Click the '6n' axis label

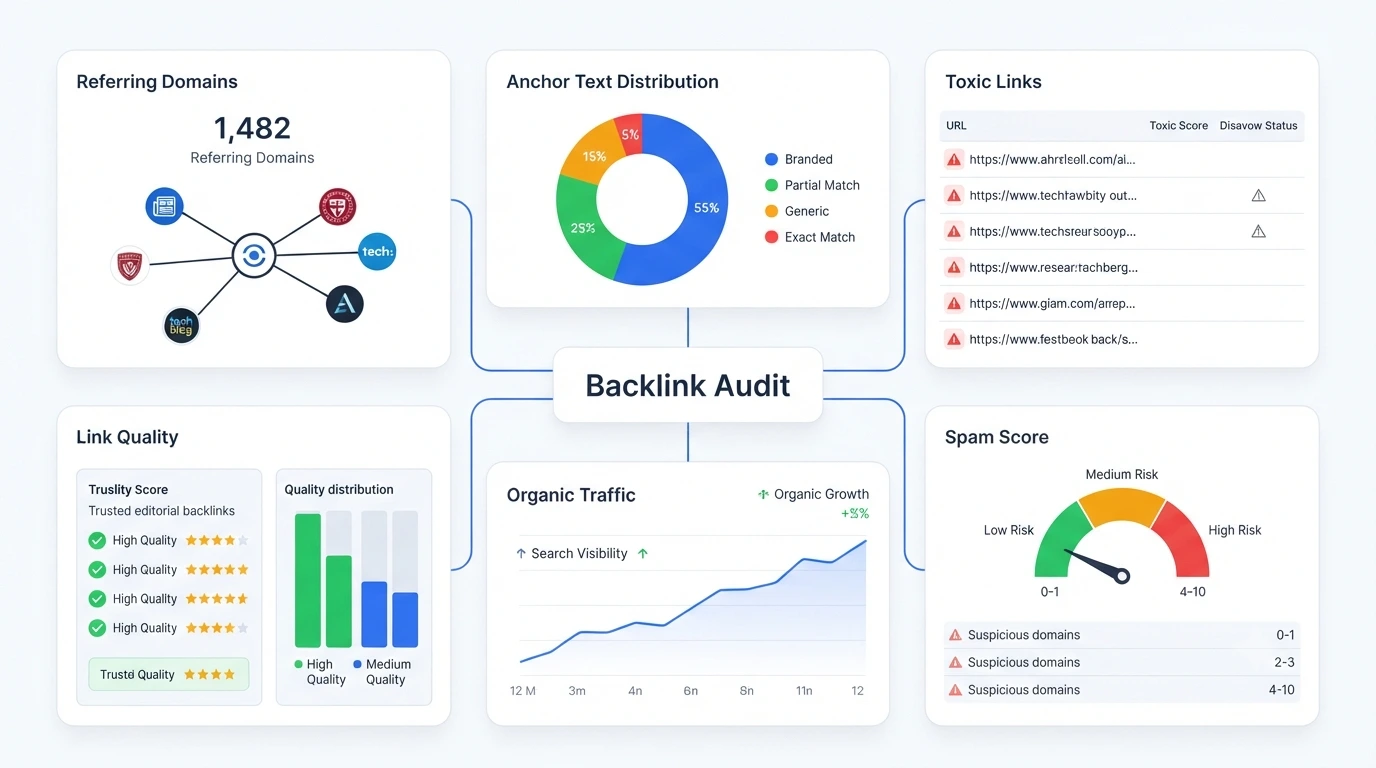[x=690, y=691]
